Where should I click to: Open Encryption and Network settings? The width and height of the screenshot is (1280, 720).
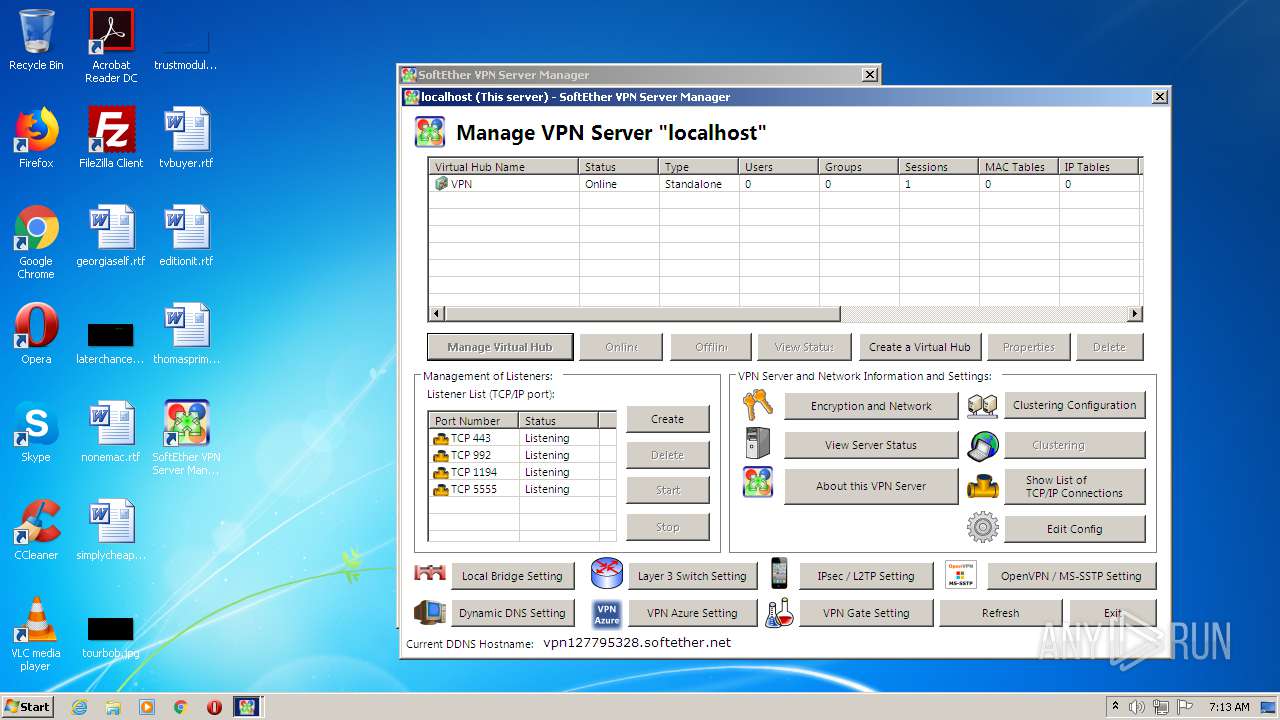tap(871, 406)
